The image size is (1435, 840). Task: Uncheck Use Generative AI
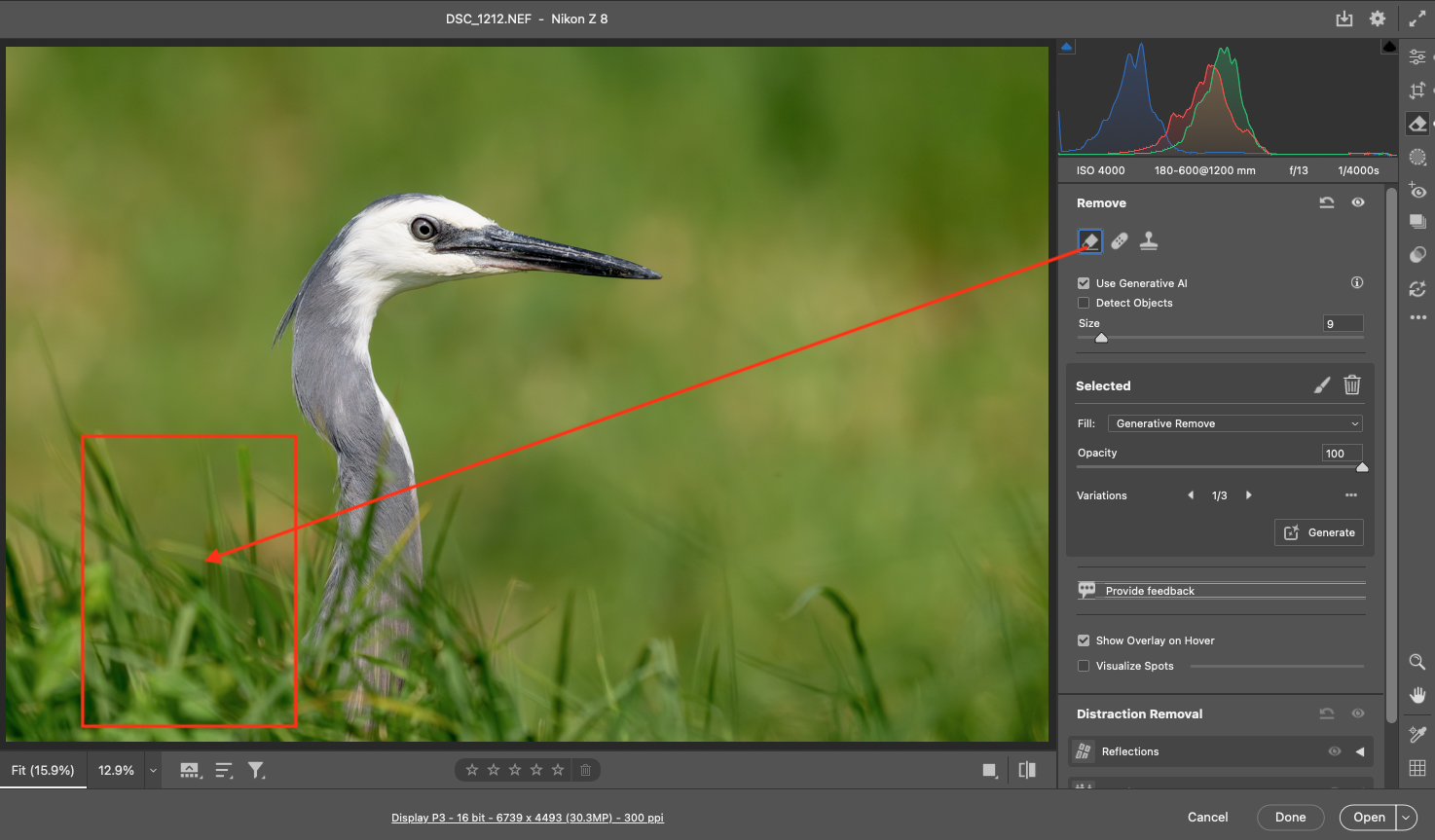[1084, 283]
